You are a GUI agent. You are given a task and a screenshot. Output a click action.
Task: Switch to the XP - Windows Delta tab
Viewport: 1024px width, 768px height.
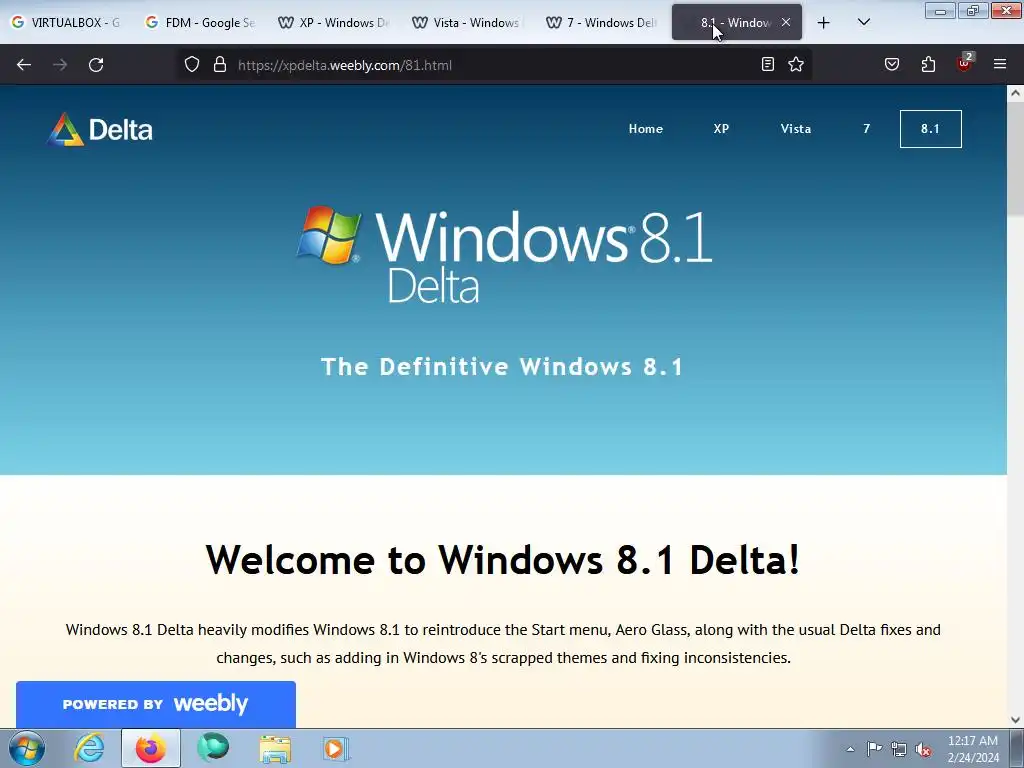point(334,22)
